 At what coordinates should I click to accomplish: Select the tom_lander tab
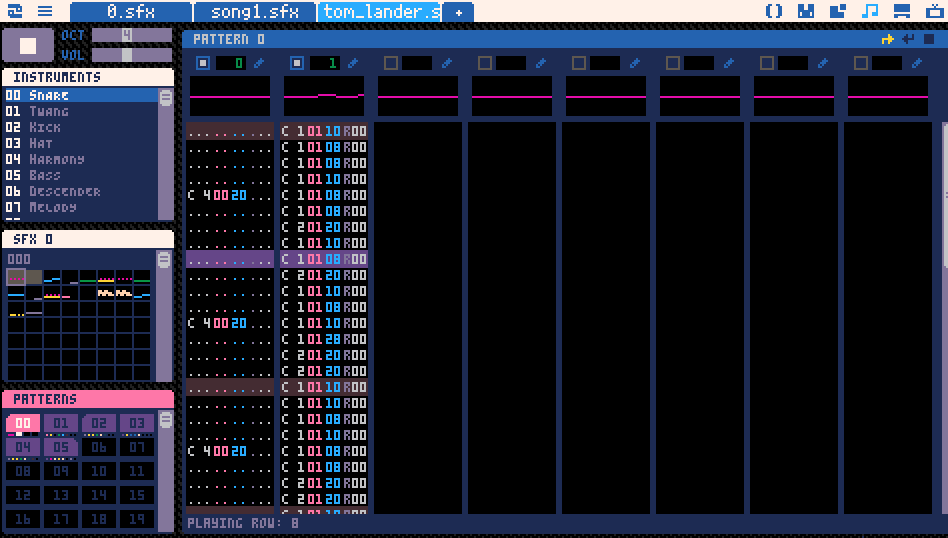[x=380, y=11]
